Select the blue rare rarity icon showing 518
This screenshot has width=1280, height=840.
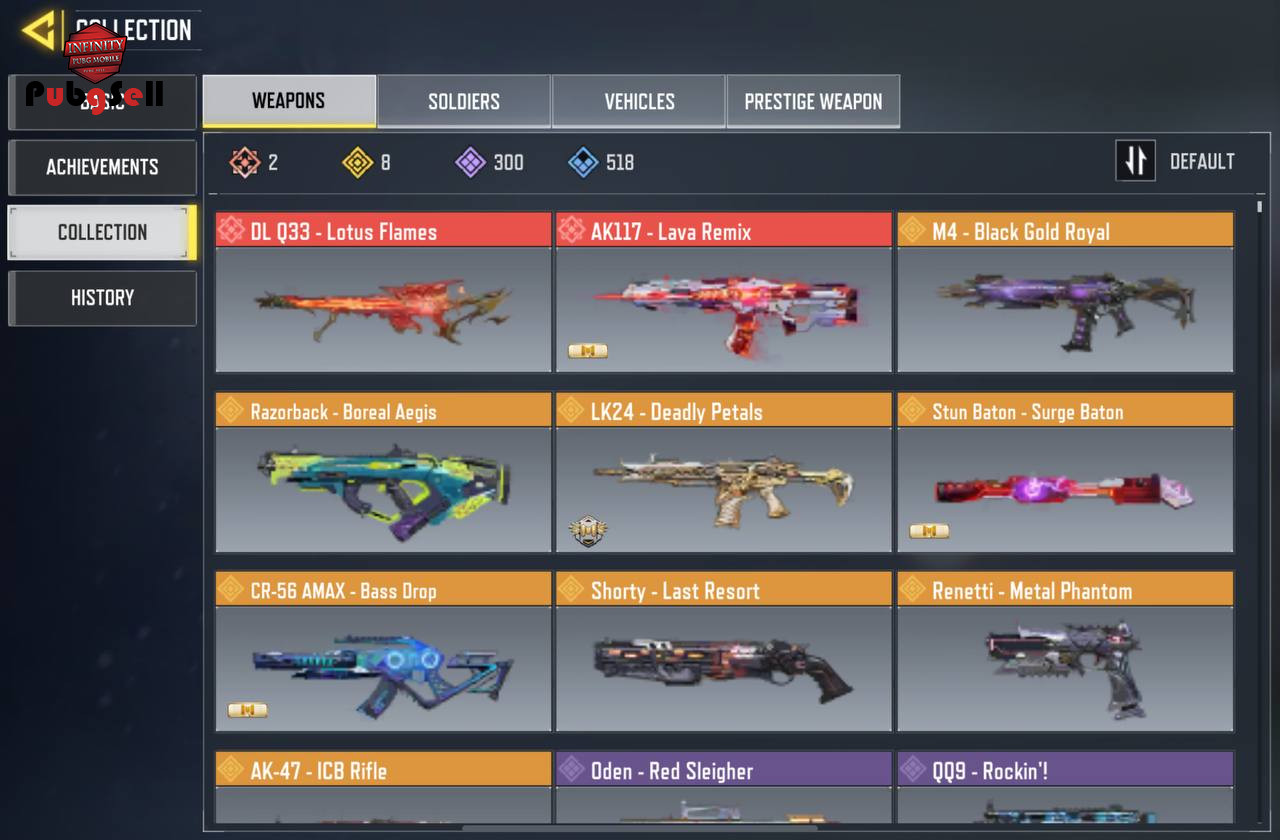click(x=583, y=162)
